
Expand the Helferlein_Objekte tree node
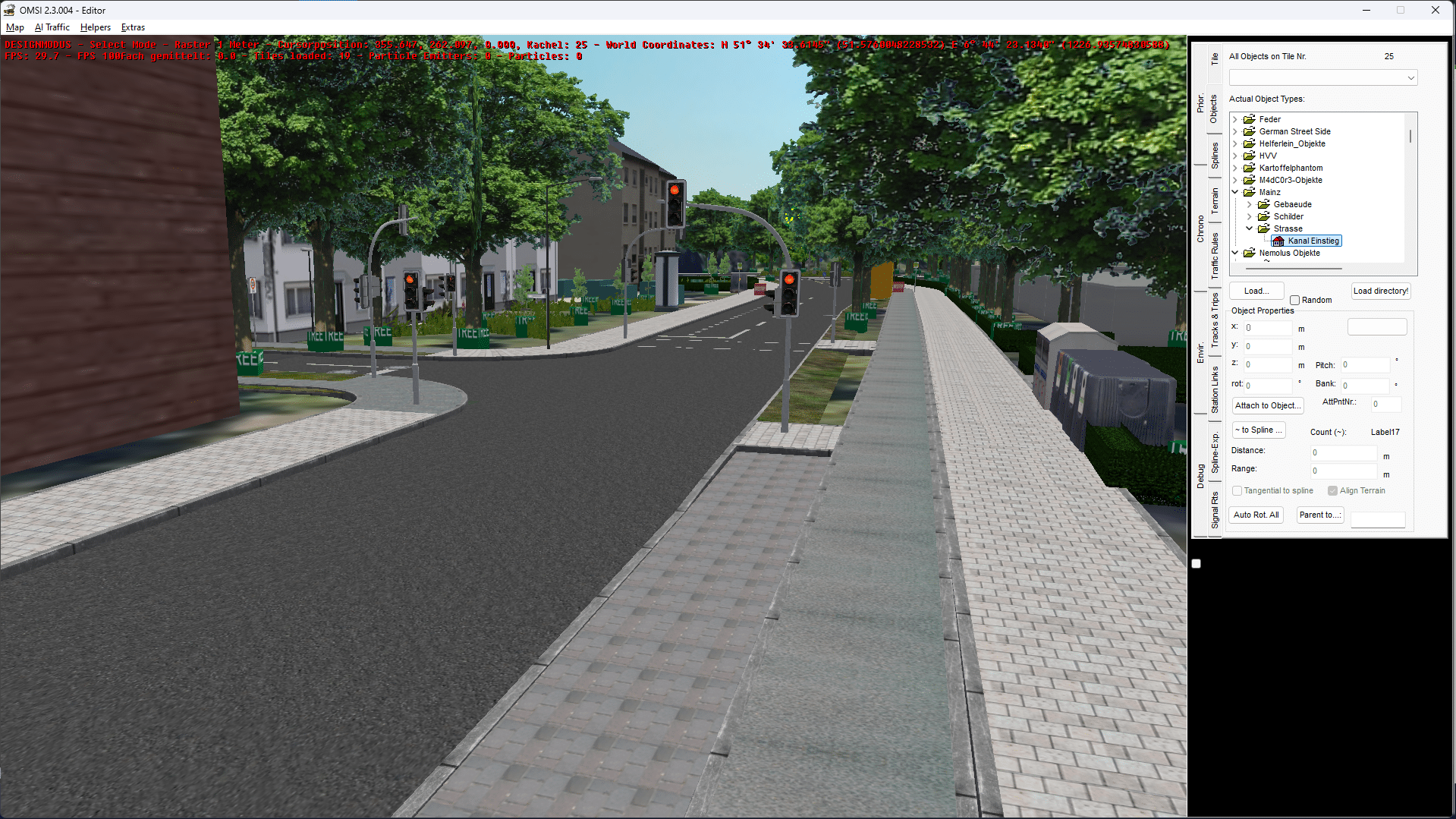coord(1235,143)
